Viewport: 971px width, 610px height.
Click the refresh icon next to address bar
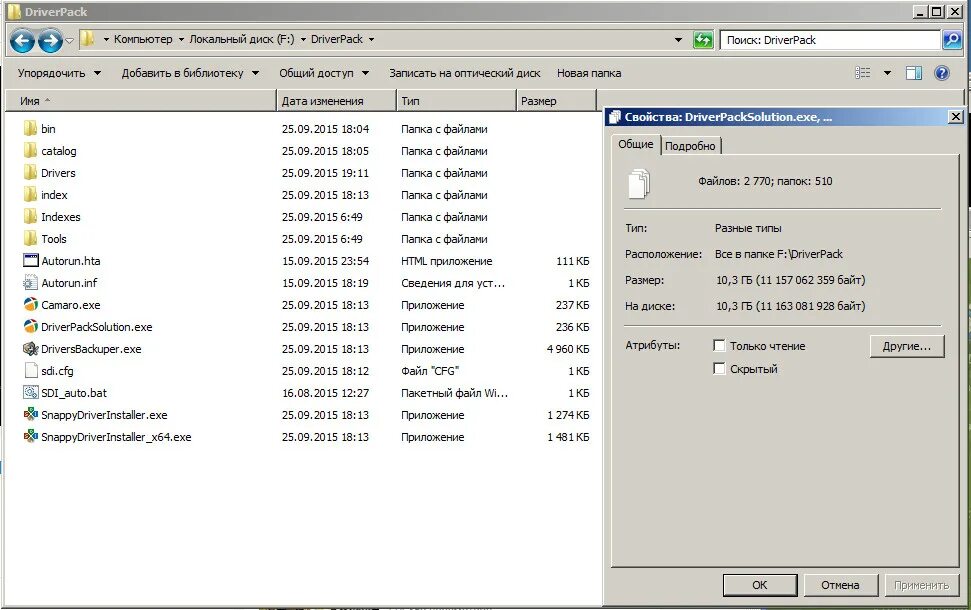pyautogui.click(x=703, y=40)
